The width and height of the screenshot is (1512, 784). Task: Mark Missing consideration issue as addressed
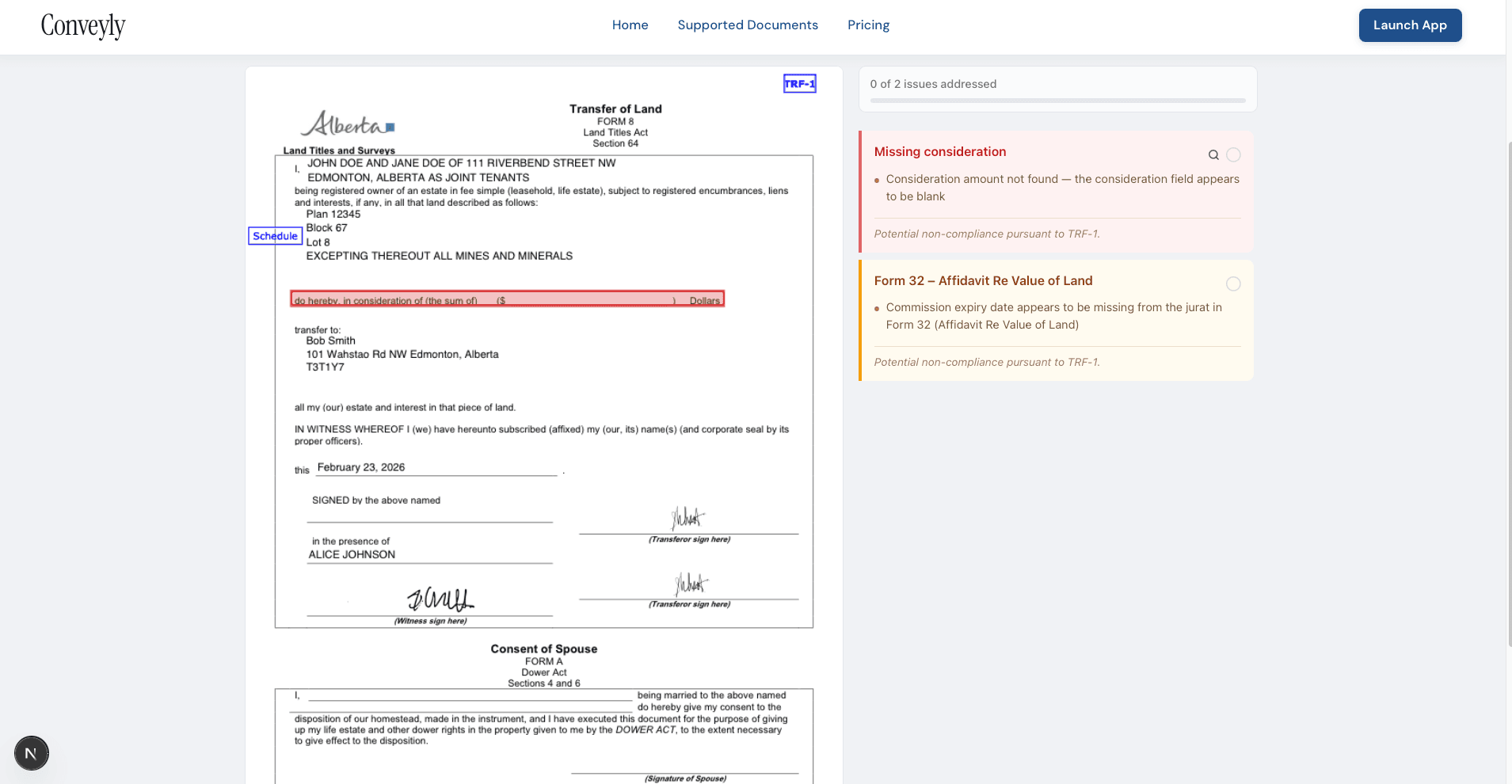(x=1233, y=155)
